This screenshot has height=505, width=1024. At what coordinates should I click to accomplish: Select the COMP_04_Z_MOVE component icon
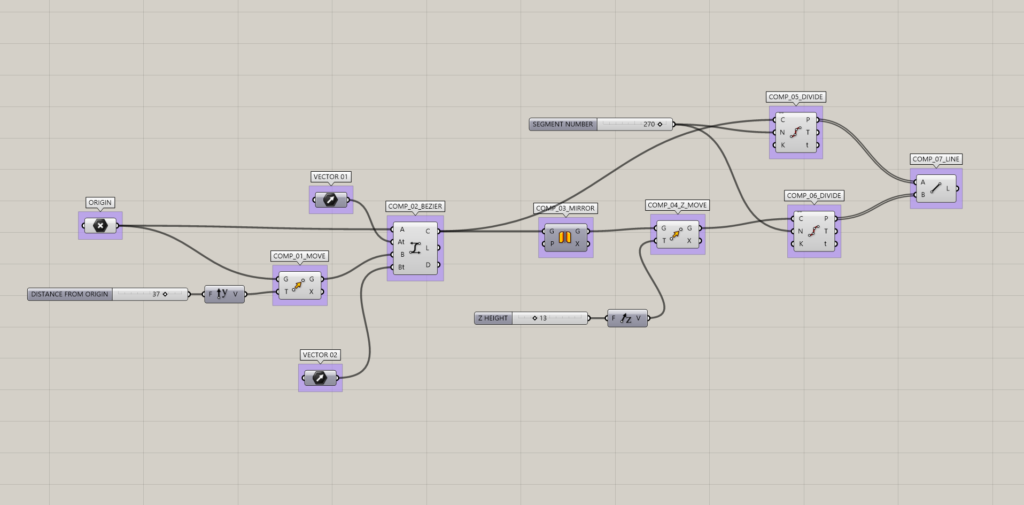click(678, 235)
